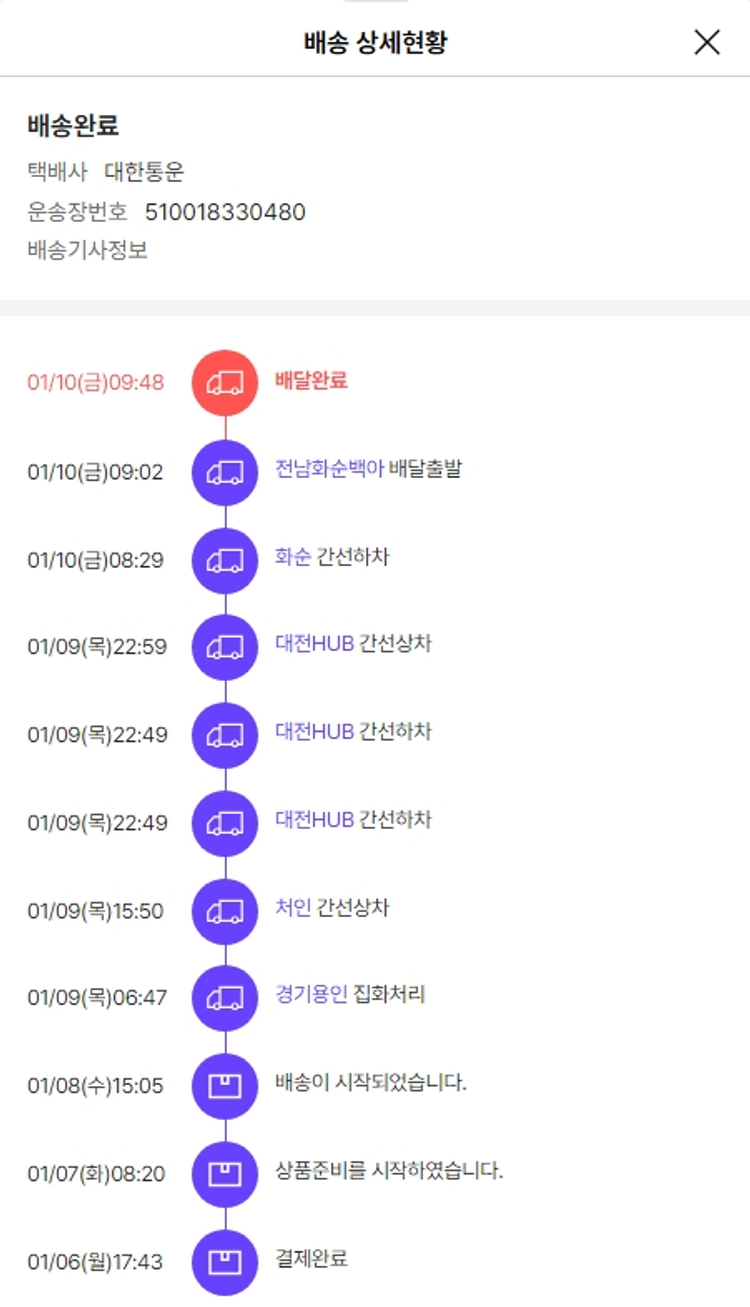Viewport: 750px width, 1307px height.
Task: Click the box icon for 상품준비를 시작하였습니다
Action: point(225,1174)
